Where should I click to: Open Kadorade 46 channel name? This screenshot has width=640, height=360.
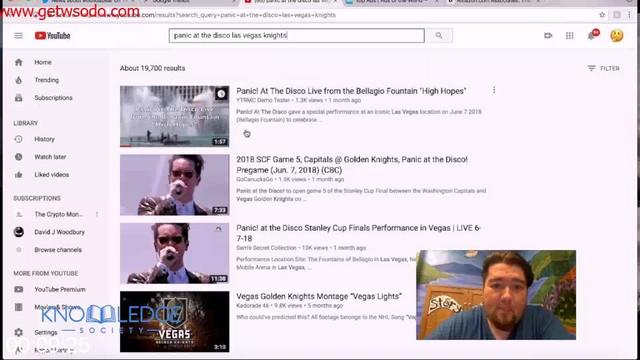tap(253, 306)
